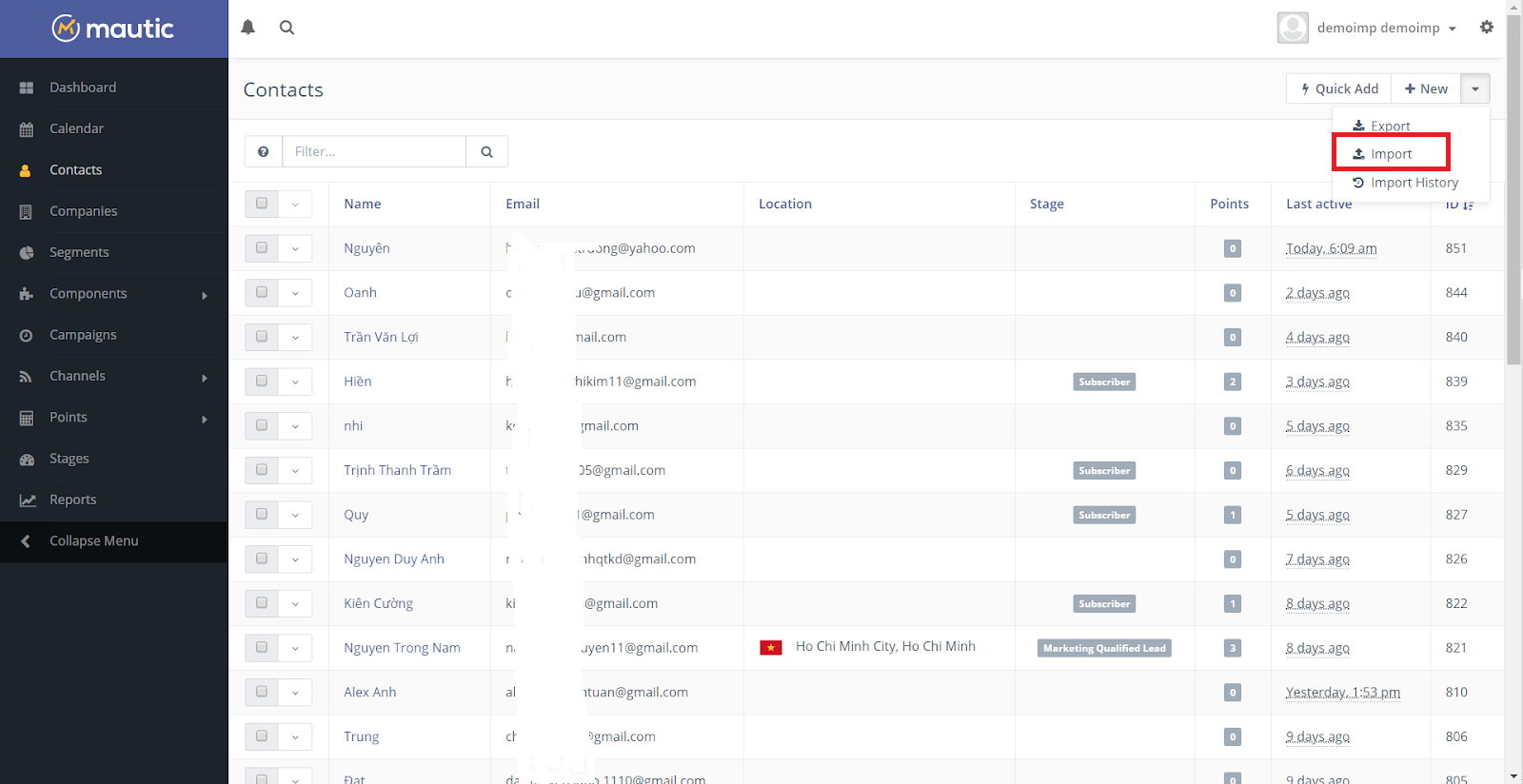Image resolution: width=1523 pixels, height=784 pixels.
Task: Click the filter search magnifier button
Action: (x=486, y=151)
